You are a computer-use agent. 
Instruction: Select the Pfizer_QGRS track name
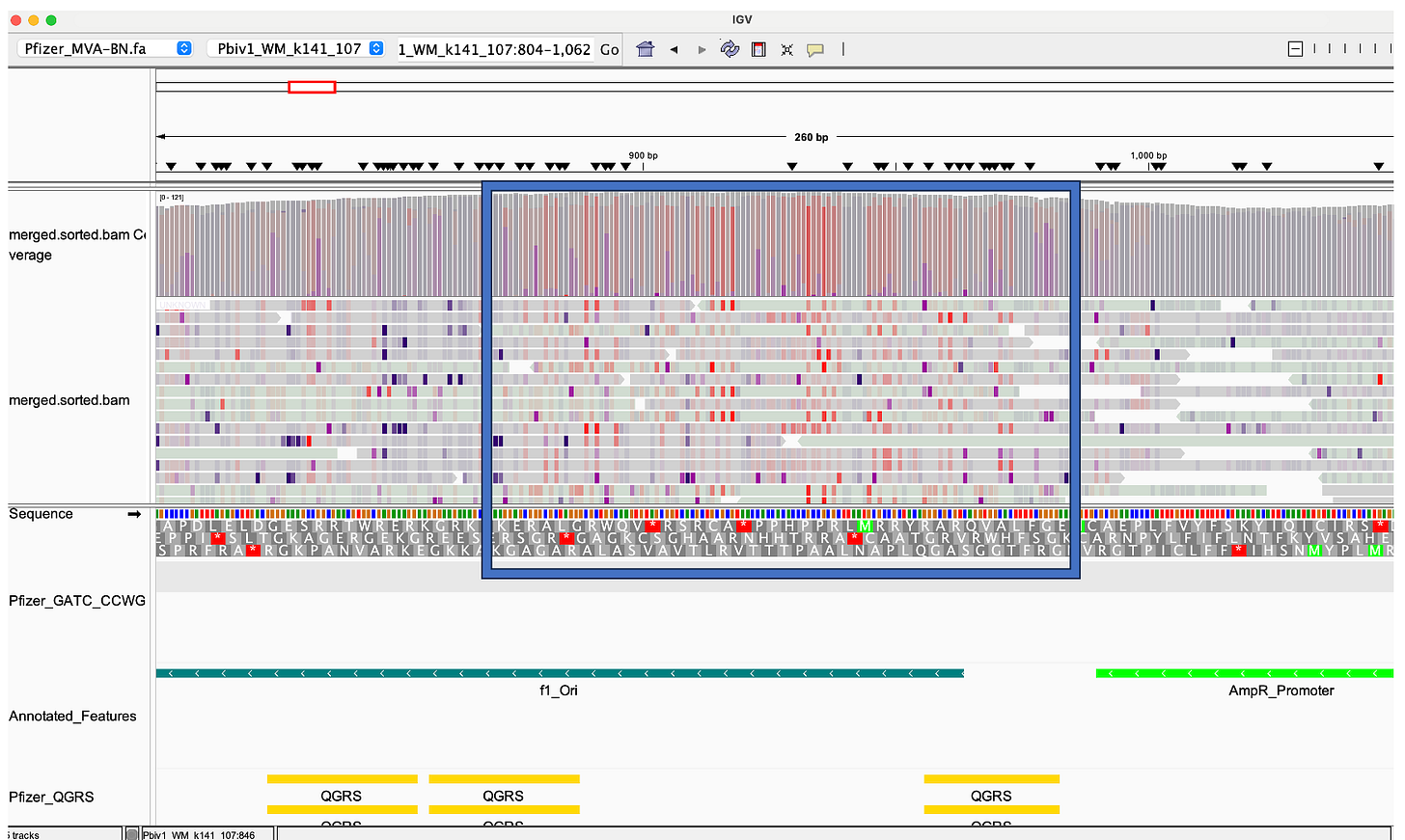click(x=52, y=797)
